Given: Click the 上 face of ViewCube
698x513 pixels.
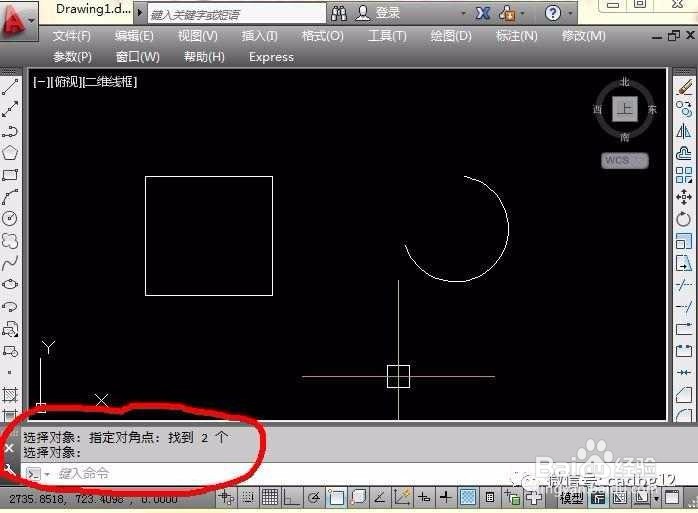Looking at the screenshot, I should [x=625, y=109].
